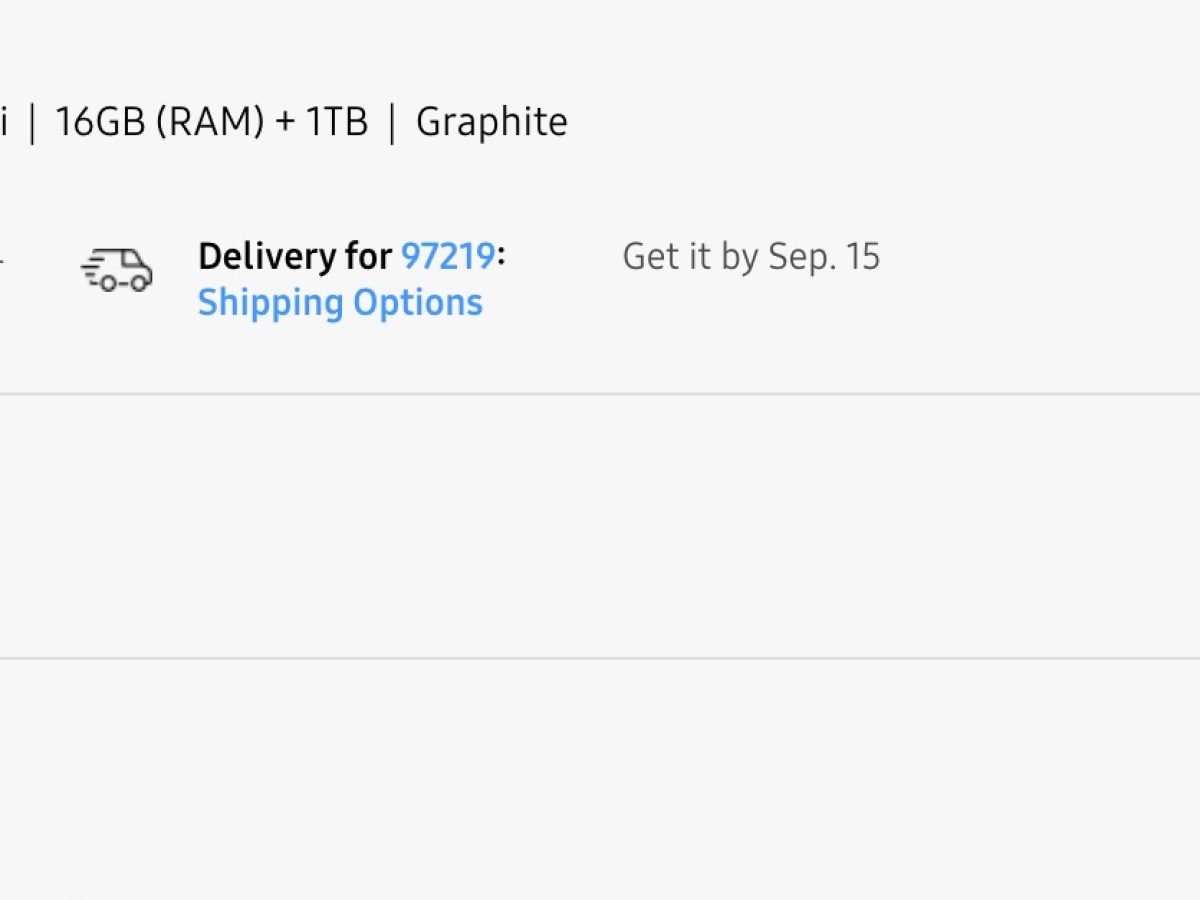Click the divider line below Shipping Options
The image size is (1200, 900).
point(600,394)
